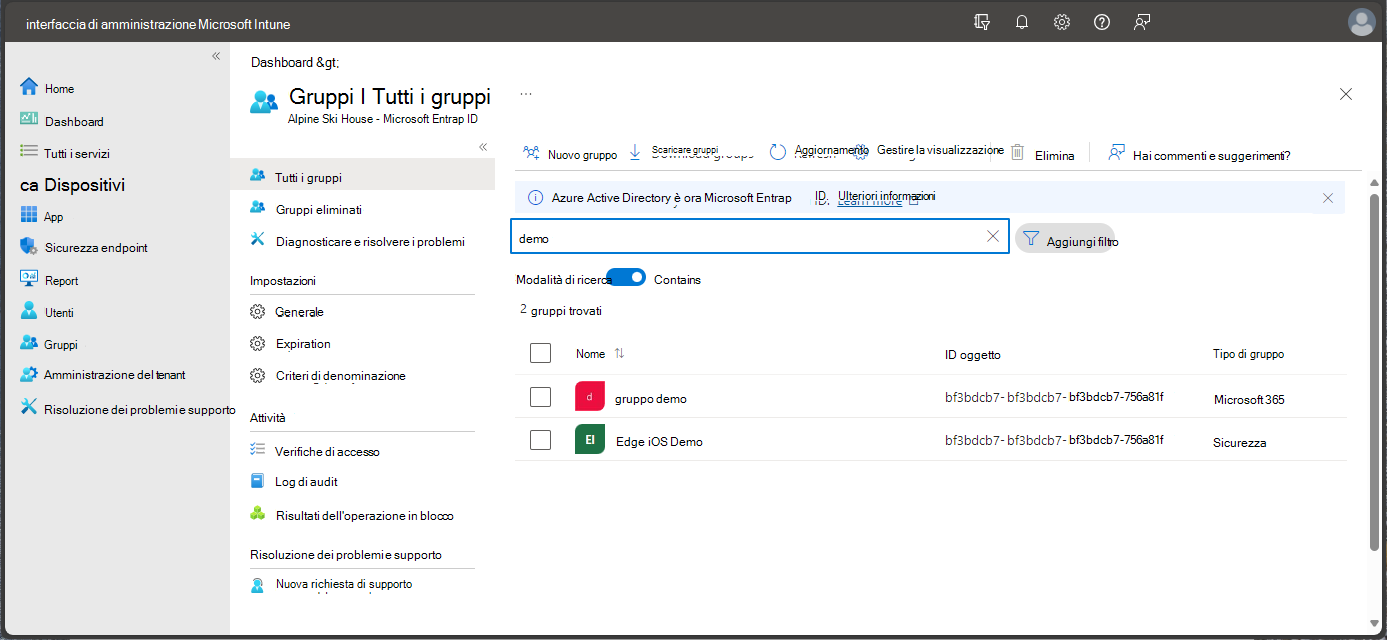This screenshot has height=640, width=1387.
Task: Click the Tipo di gruppo column header
Action: (1248, 354)
